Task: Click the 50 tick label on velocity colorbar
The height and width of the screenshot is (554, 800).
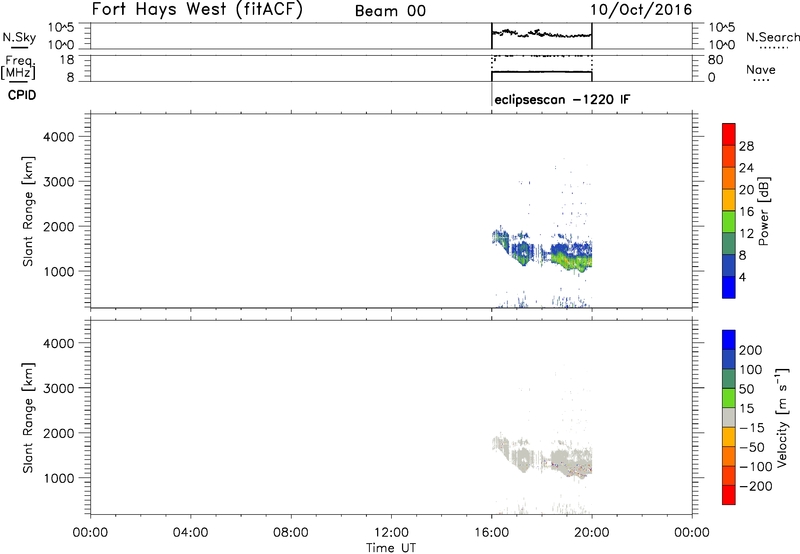Action: point(746,389)
